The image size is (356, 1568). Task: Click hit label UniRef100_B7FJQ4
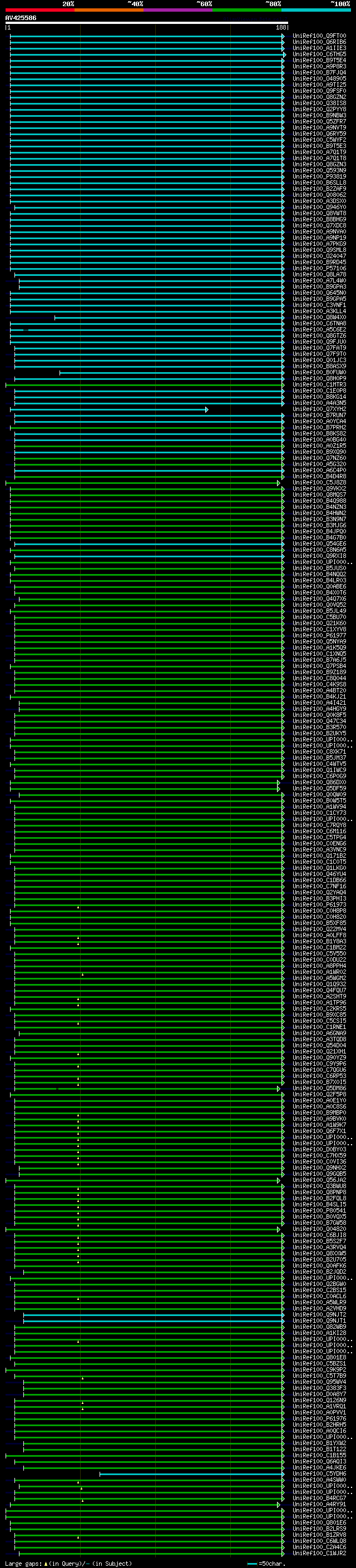(319, 72)
